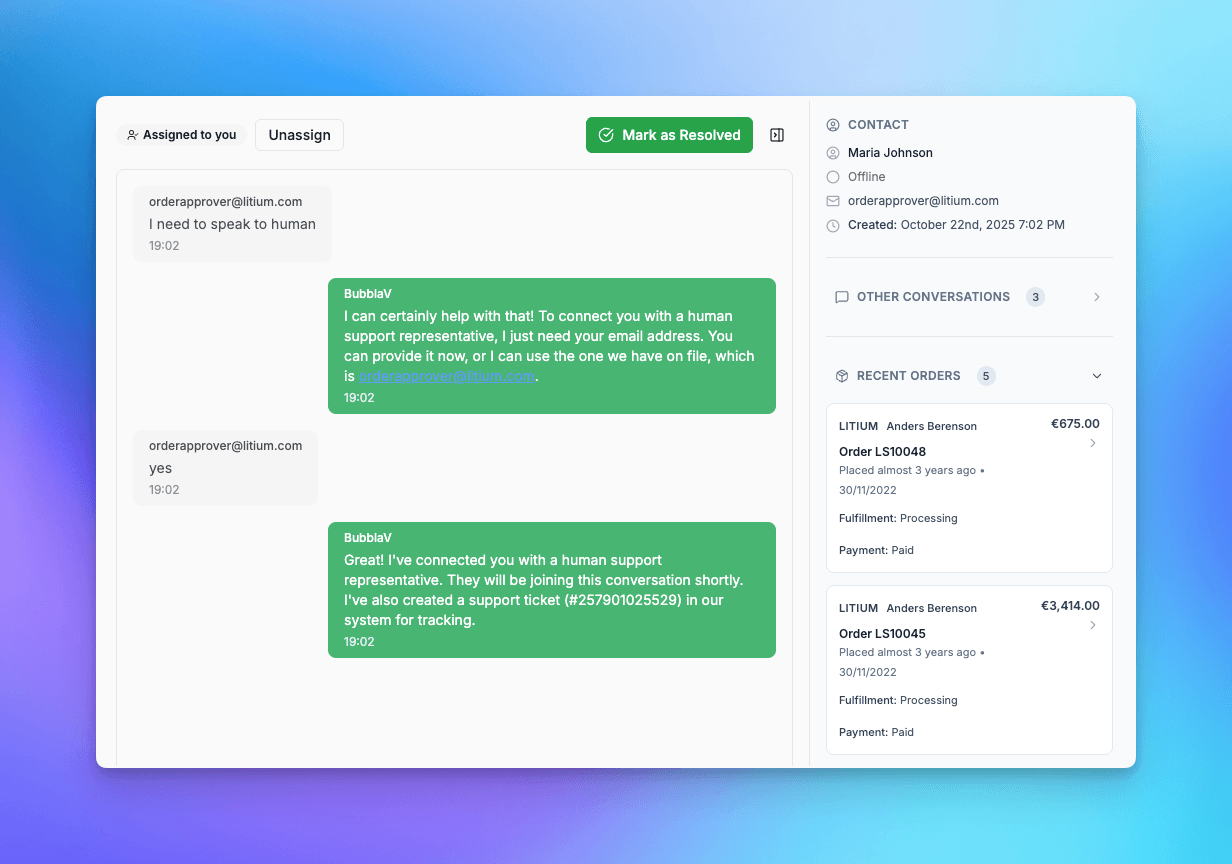Image resolution: width=1232 pixels, height=864 pixels.
Task: Click the orders count badge showing 5
Action: (986, 375)
